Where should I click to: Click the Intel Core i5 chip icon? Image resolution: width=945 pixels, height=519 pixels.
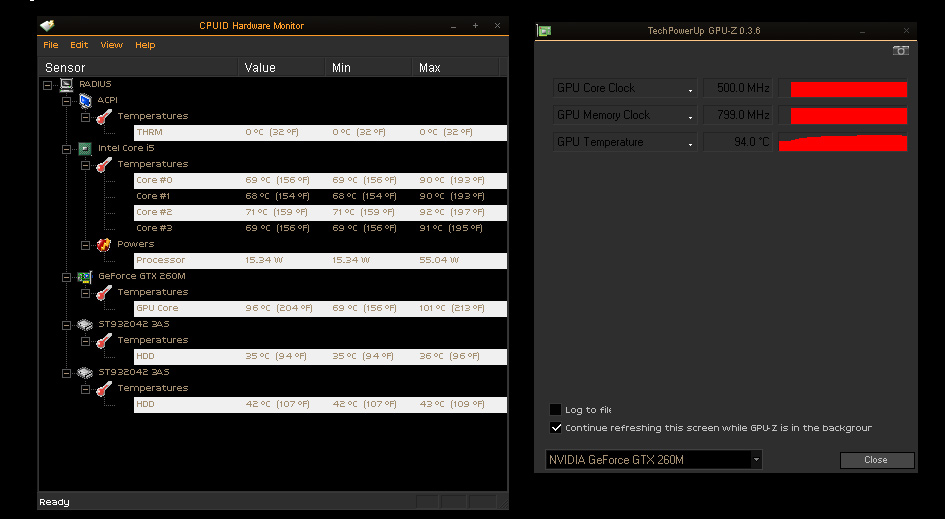pyautogui.click(x=85, y=148)
